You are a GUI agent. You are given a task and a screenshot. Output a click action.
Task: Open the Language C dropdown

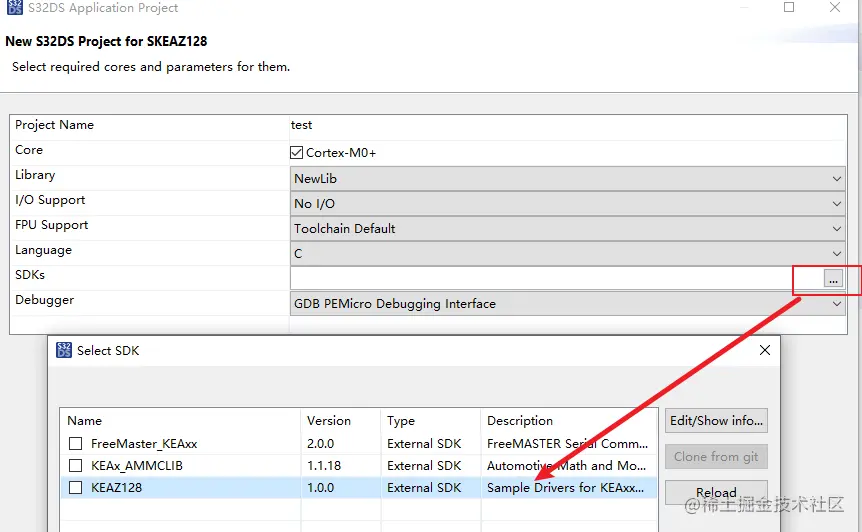click(x=567, y=253)
